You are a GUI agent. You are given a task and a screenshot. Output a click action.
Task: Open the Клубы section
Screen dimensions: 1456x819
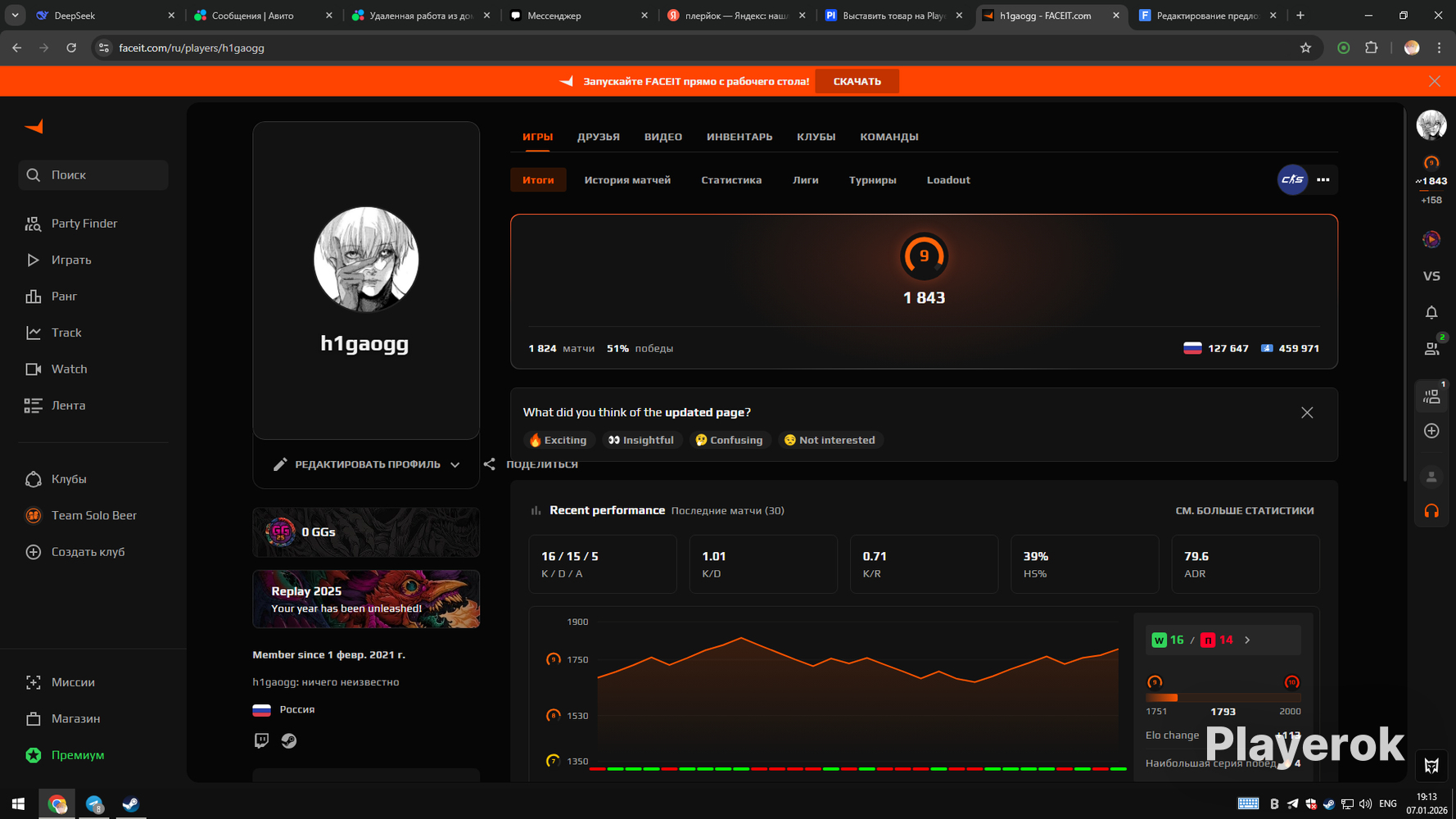click(56, 479)
